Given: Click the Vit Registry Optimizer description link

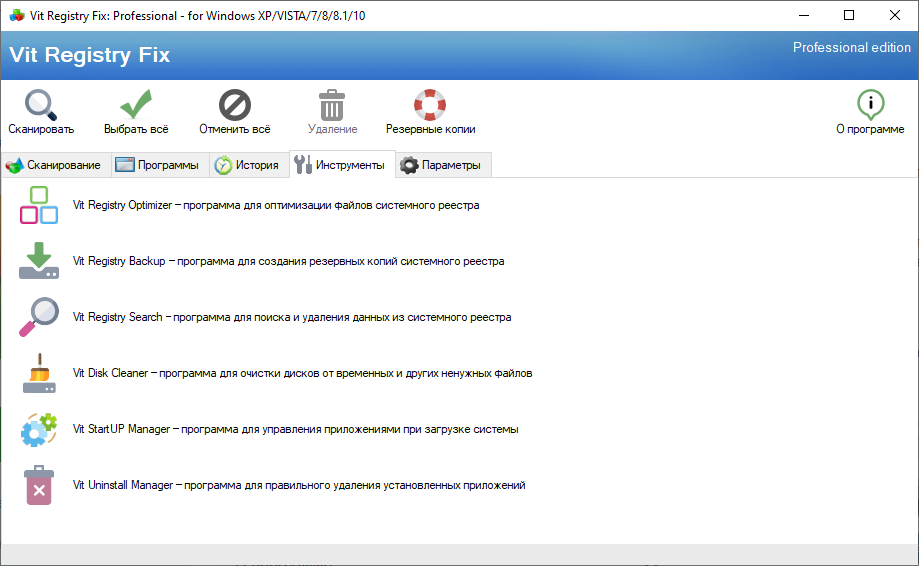Looking at the screenshot, I should pyautogui.click(x=276, y=205).
